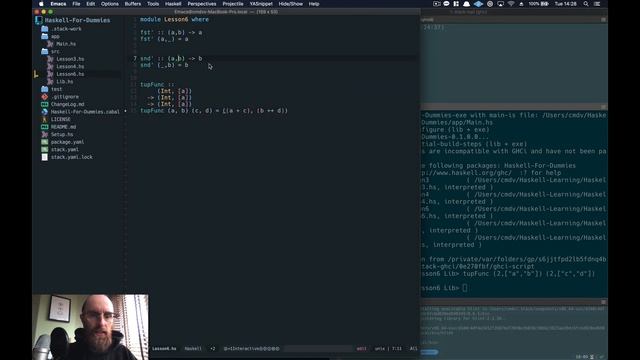Image resolution: width=640 pixels, height=360 pixels.
Task: Click the webcam video thumbnail
Action: coord(90,327)
